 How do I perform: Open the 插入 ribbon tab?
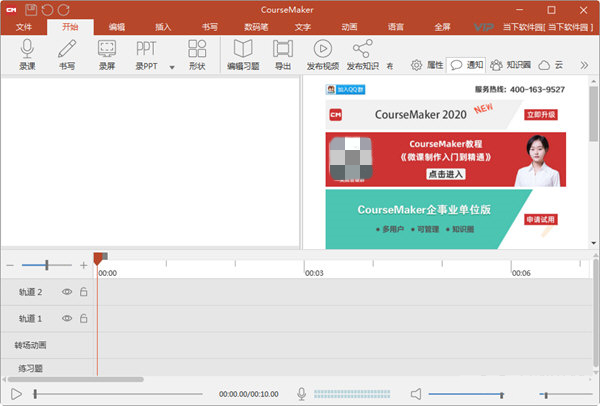click(162, 27)
